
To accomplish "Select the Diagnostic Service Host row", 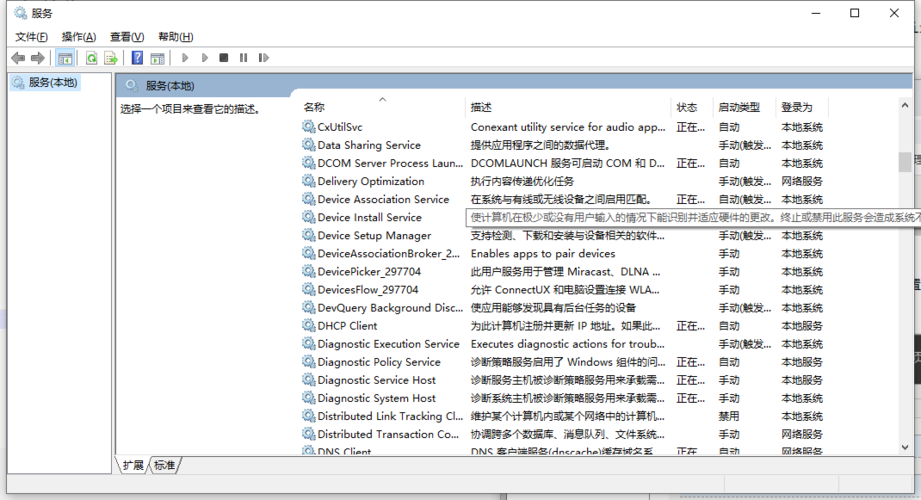I will tap(563, 380).
